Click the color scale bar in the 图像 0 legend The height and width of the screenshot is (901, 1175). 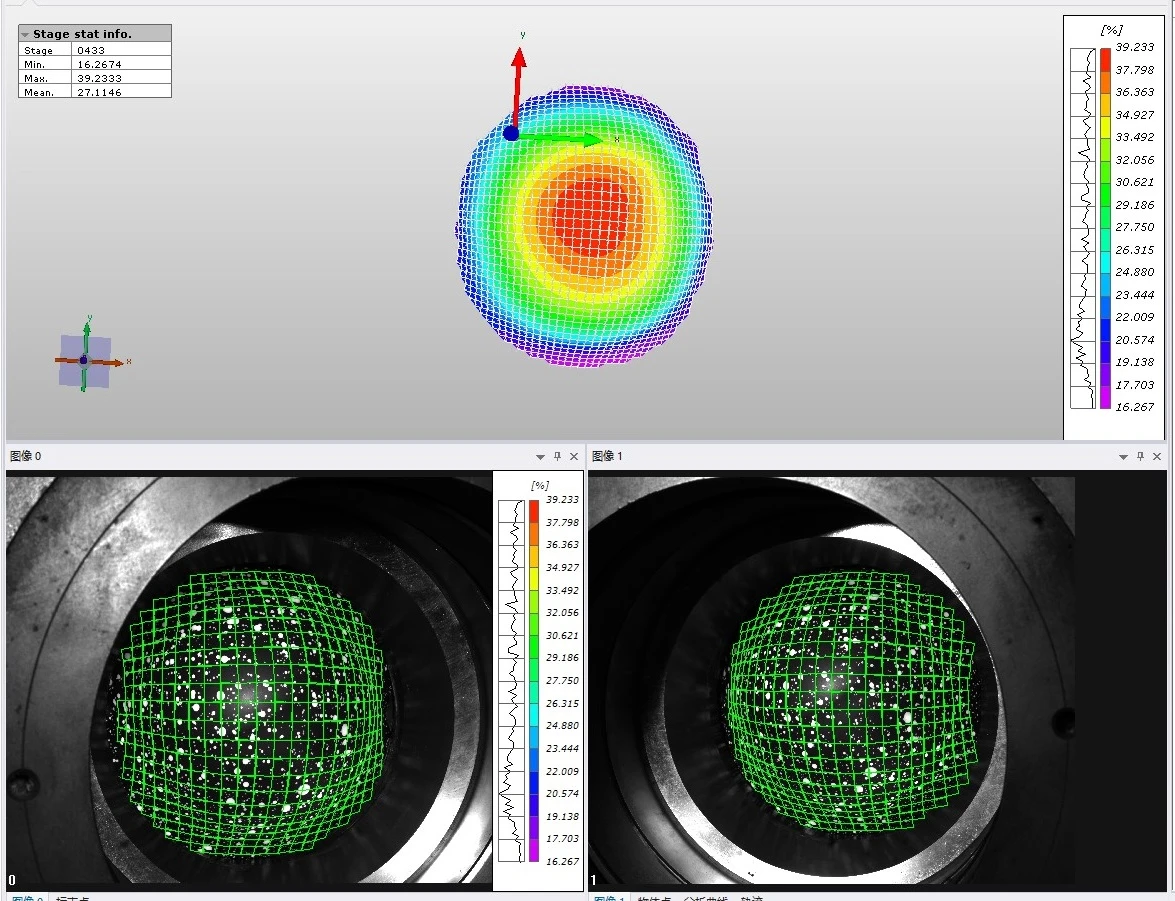point(534,681)
